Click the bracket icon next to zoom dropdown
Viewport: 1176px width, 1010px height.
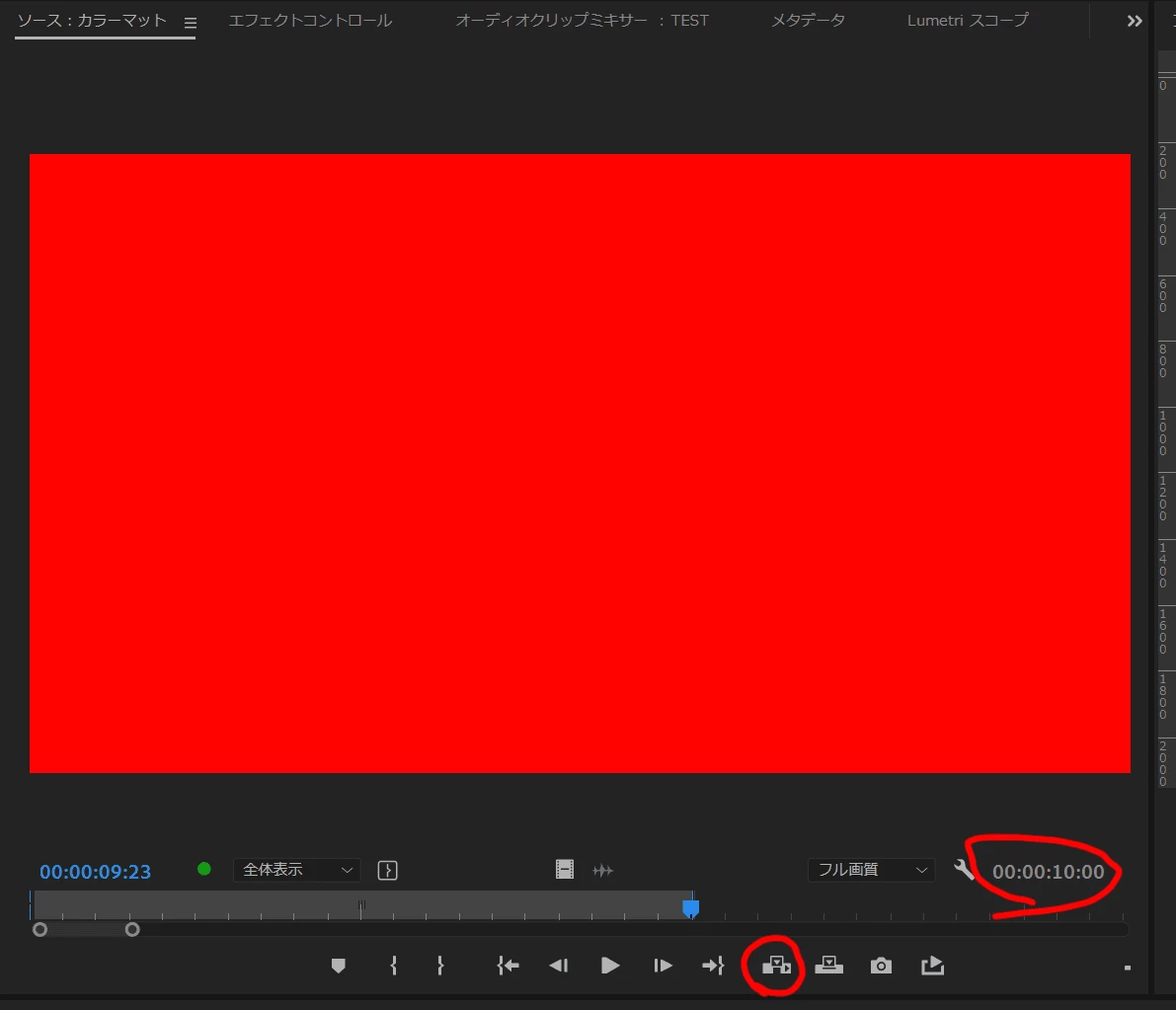pos(387,871)
